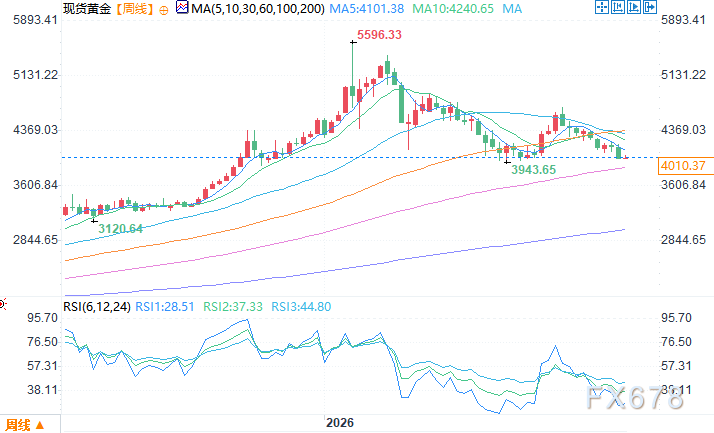The width and height of the screenshot is (714, 433).
Task: Toggle the MA5:4101.38 line label
Action: coord(367,9)
